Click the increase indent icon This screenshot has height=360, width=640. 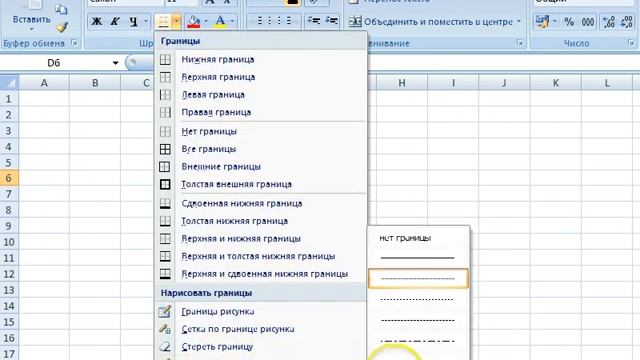point(331,20)
